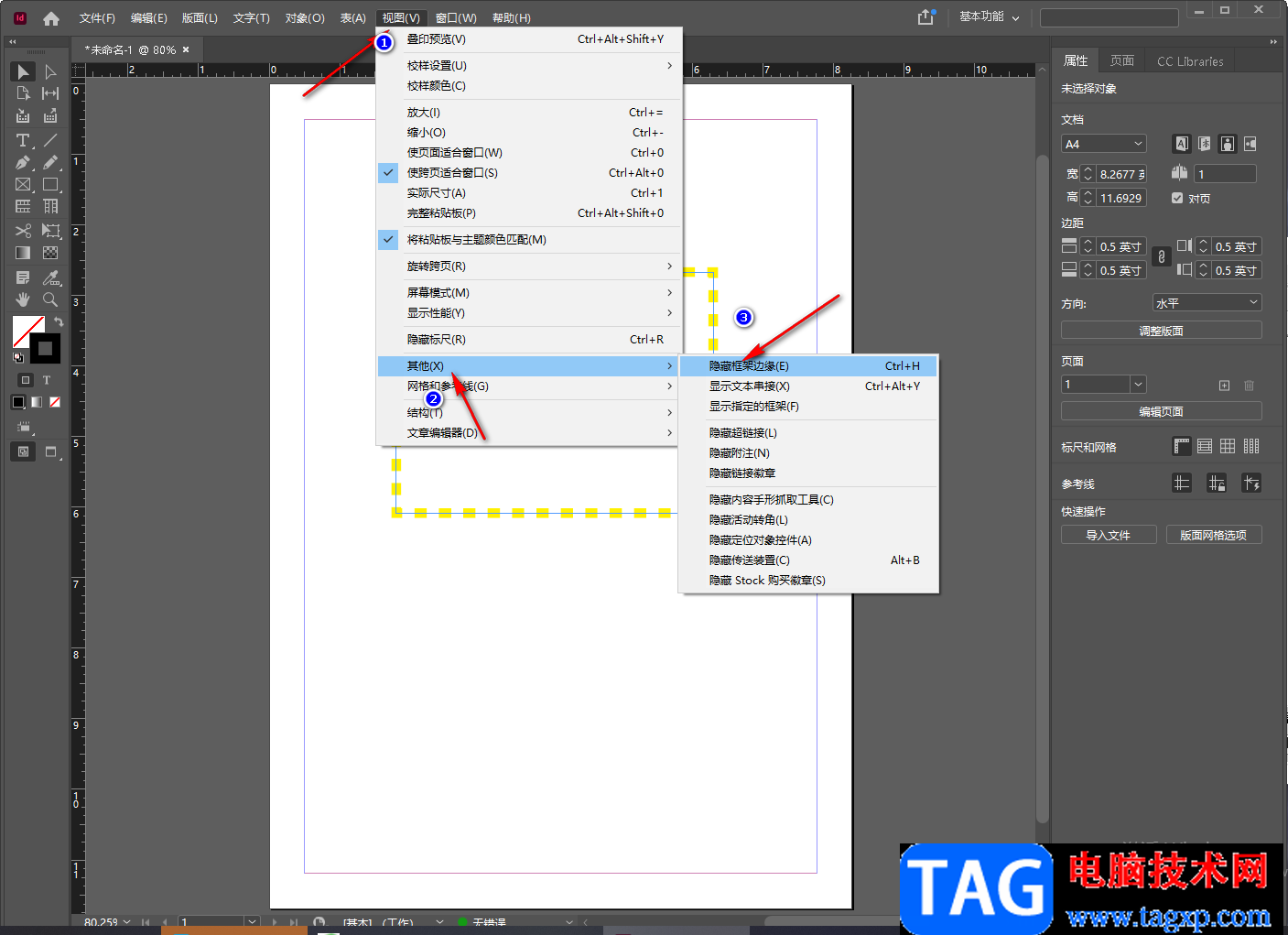Switch to the CC Libraries tab
Screen dimensions: 1288x935
coord(1190,61)
